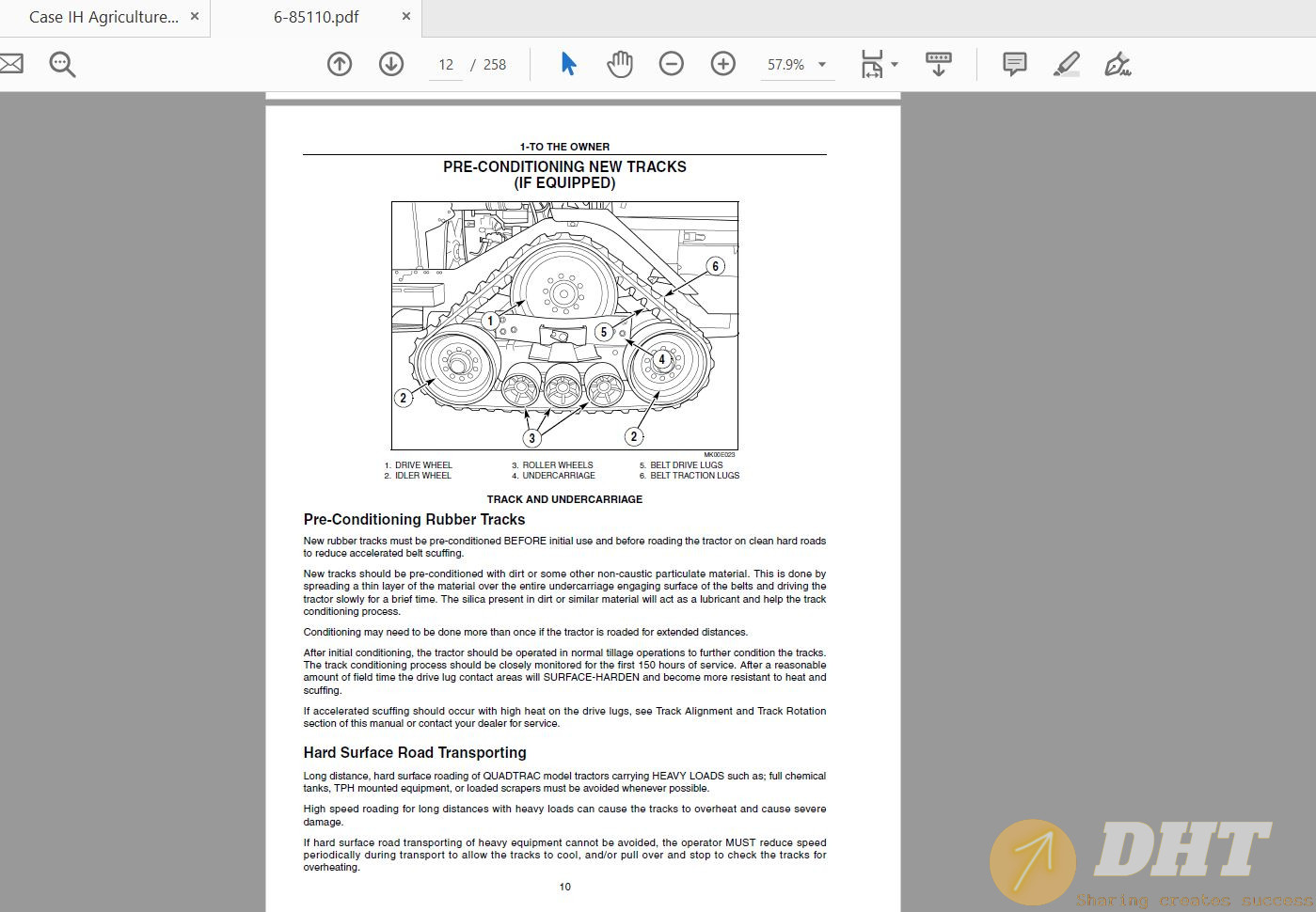1316x912 pixels.
Task: Select the arrow selection tool
Action: (x=568, y=64)
